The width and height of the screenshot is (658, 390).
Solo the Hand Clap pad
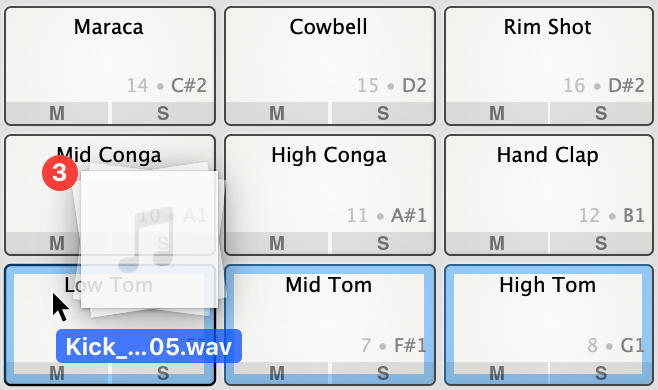coord(601,243)
